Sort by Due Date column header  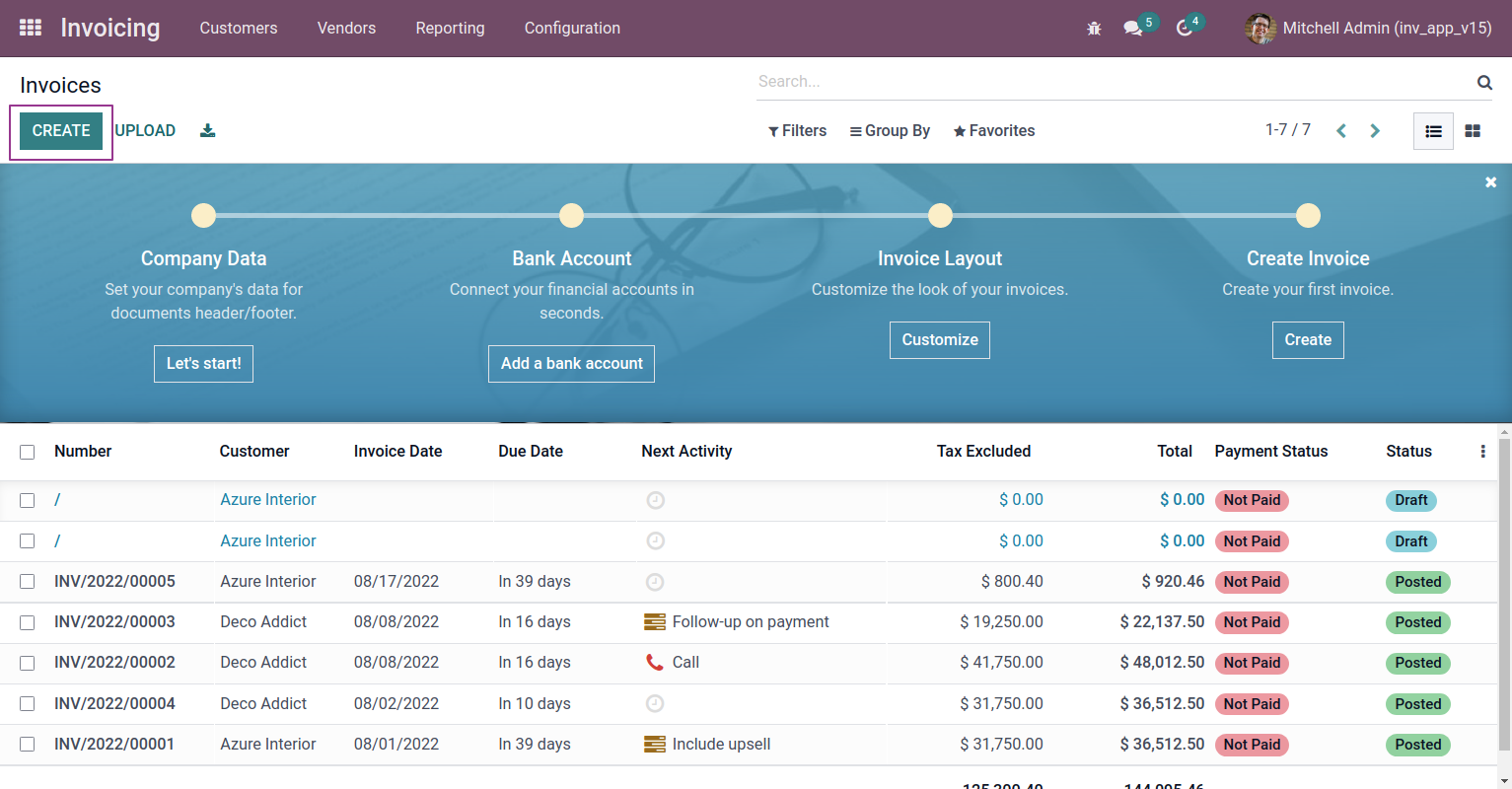click(531, 452)
